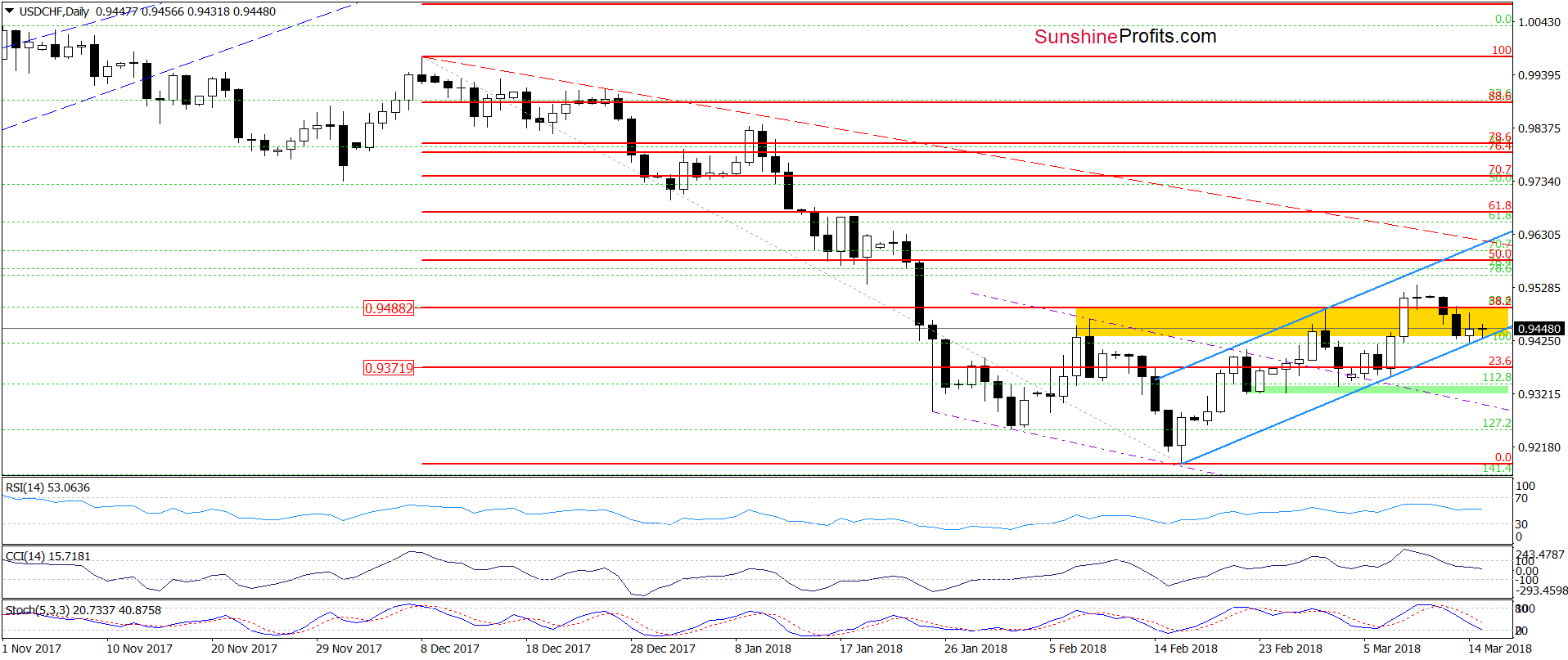Image resolution: width=1568 pixels, height=660 pixels.
Task: Click the triangle arrow before USDCHF,Daily
Action: (x=10, y=11)
